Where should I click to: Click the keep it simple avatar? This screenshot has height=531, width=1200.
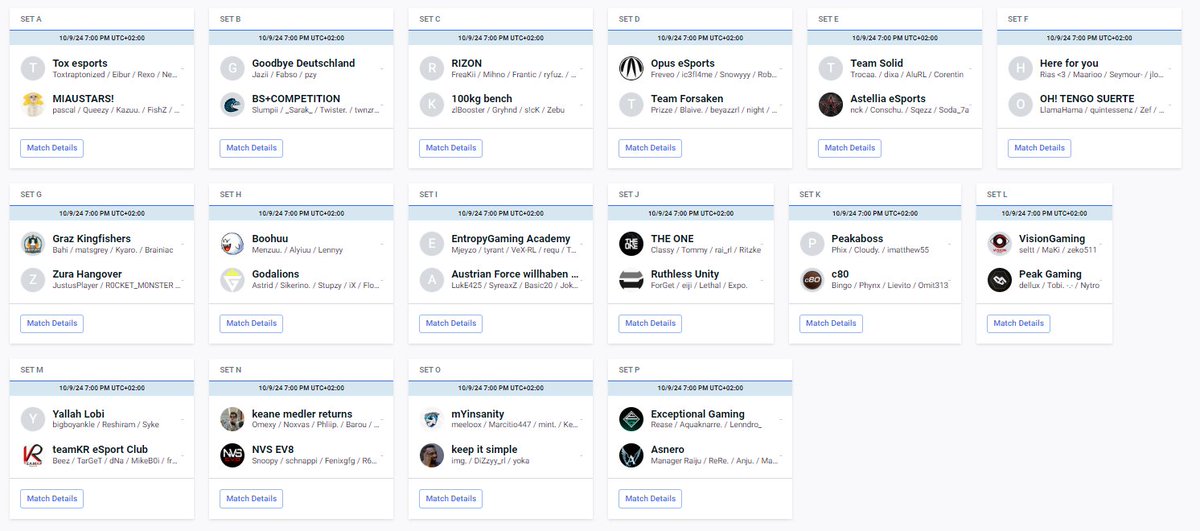click(x=432, y=455)
